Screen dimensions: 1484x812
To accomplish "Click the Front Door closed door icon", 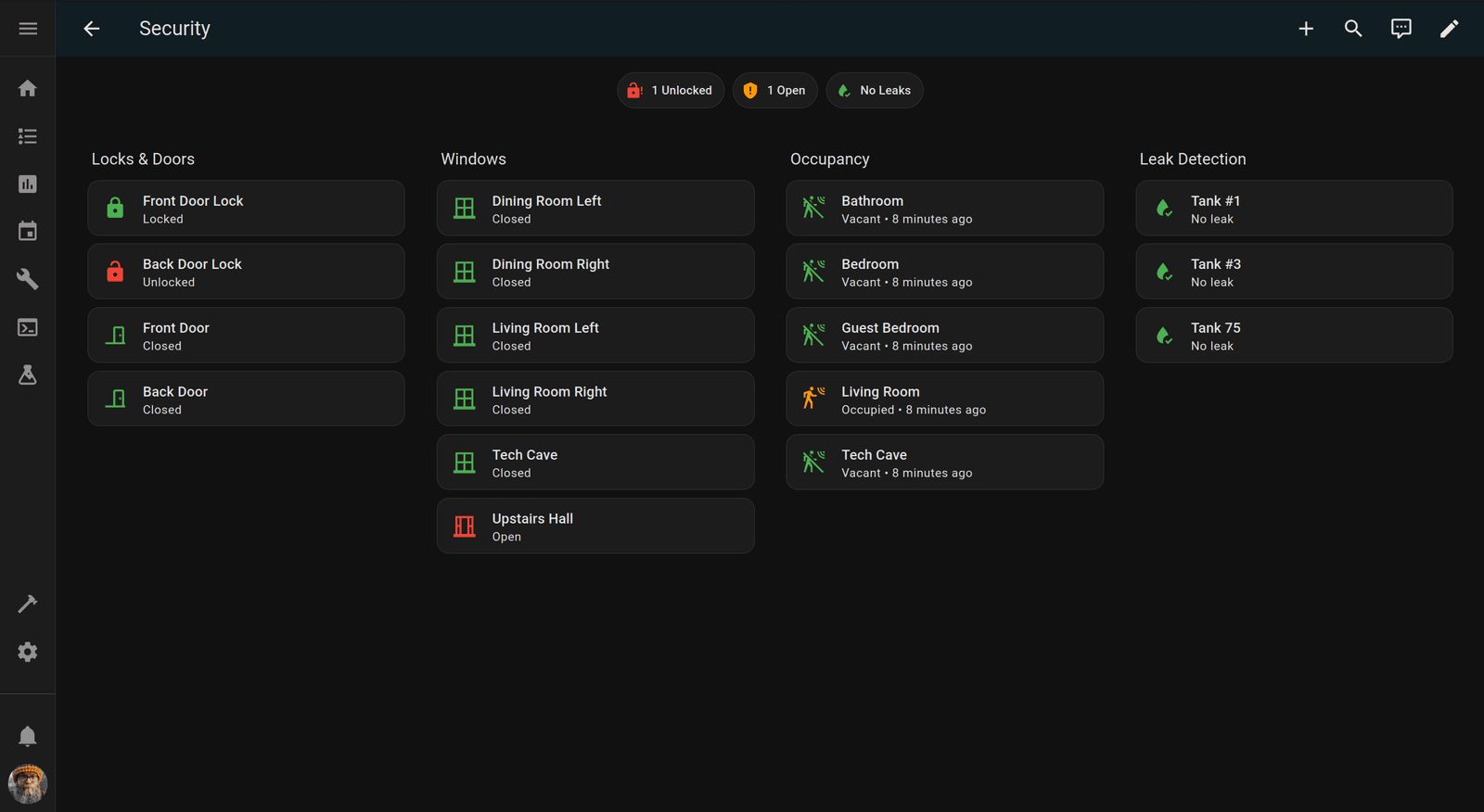I will point(115,336).
